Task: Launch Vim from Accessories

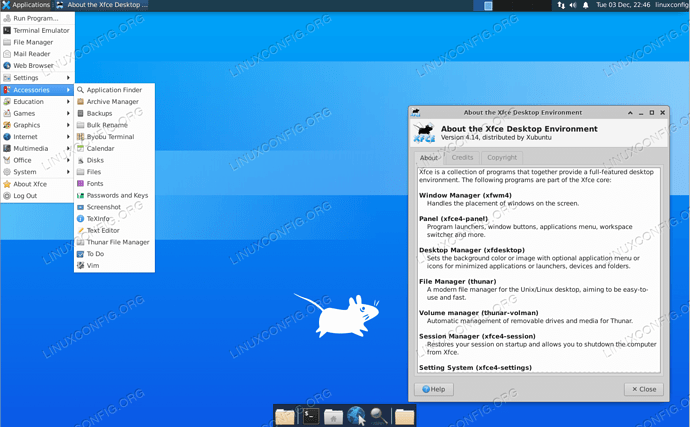Action: click(x=114, y=265)
